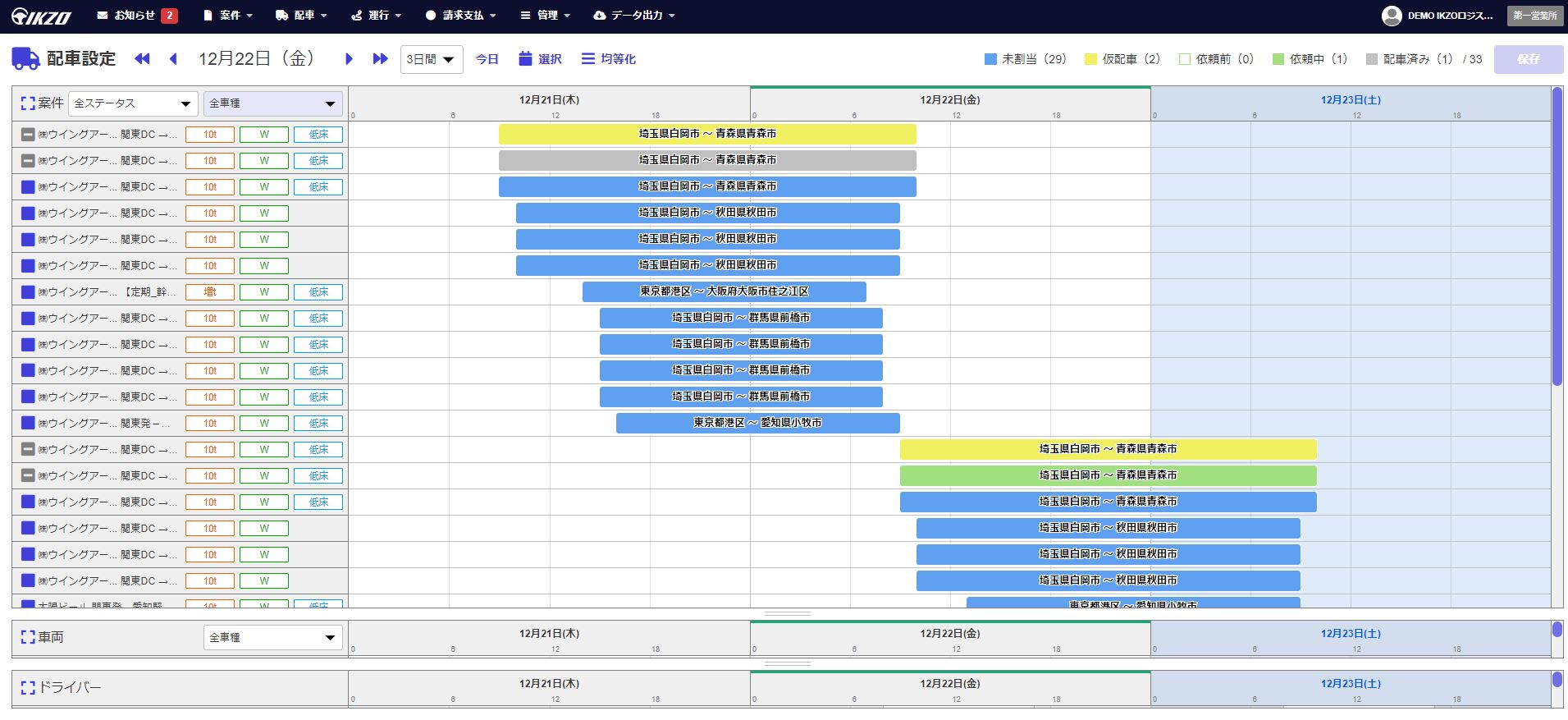
Task: Go to previous day arrow
Action: click(x=173, y=58)
